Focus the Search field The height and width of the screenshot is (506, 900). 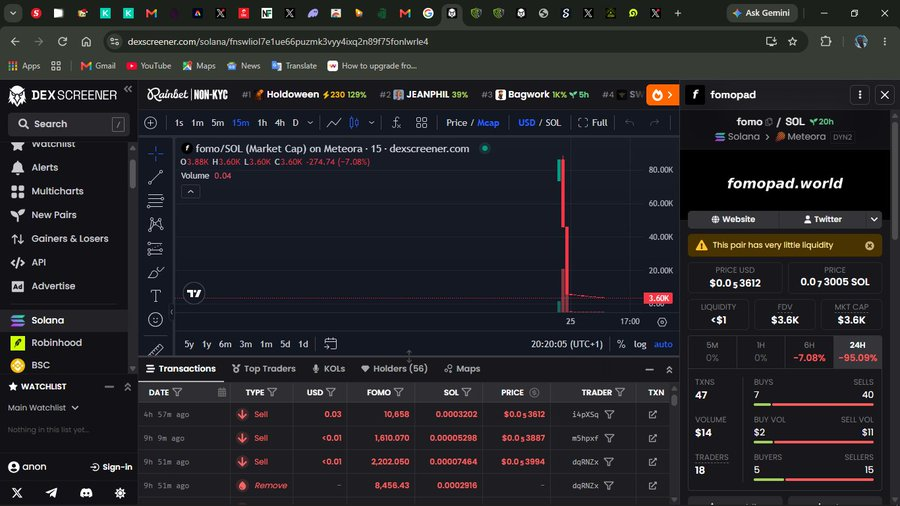tap(69, 124)
